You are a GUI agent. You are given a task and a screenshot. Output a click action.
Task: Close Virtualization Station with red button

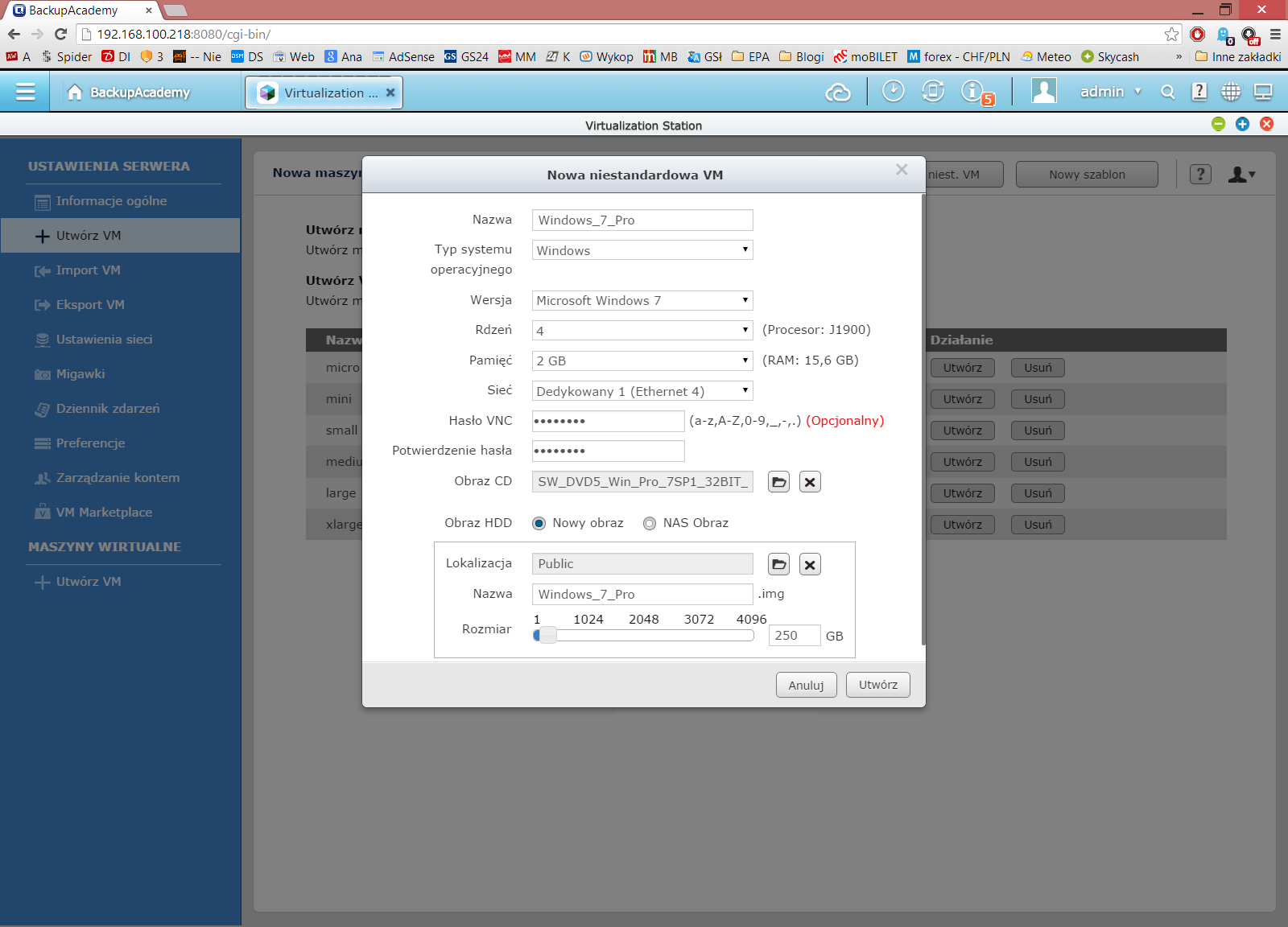pos(1266,124)
